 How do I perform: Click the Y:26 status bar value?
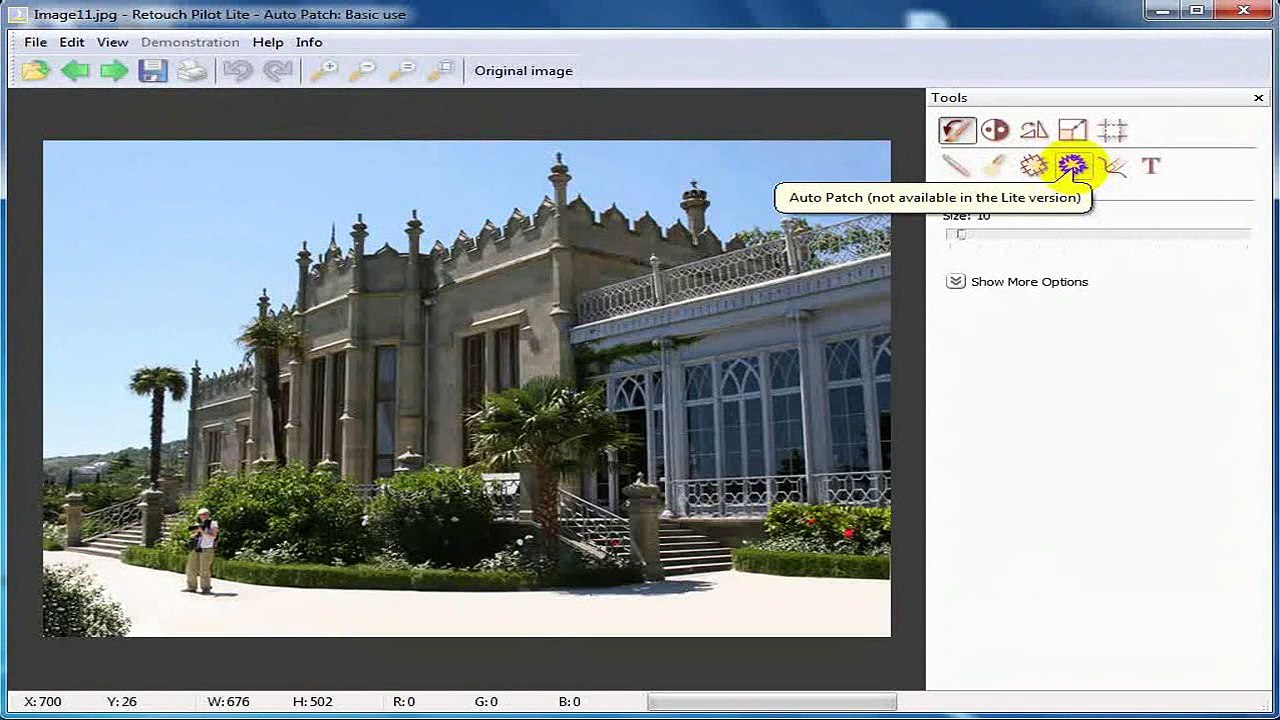tap(121, 702)
